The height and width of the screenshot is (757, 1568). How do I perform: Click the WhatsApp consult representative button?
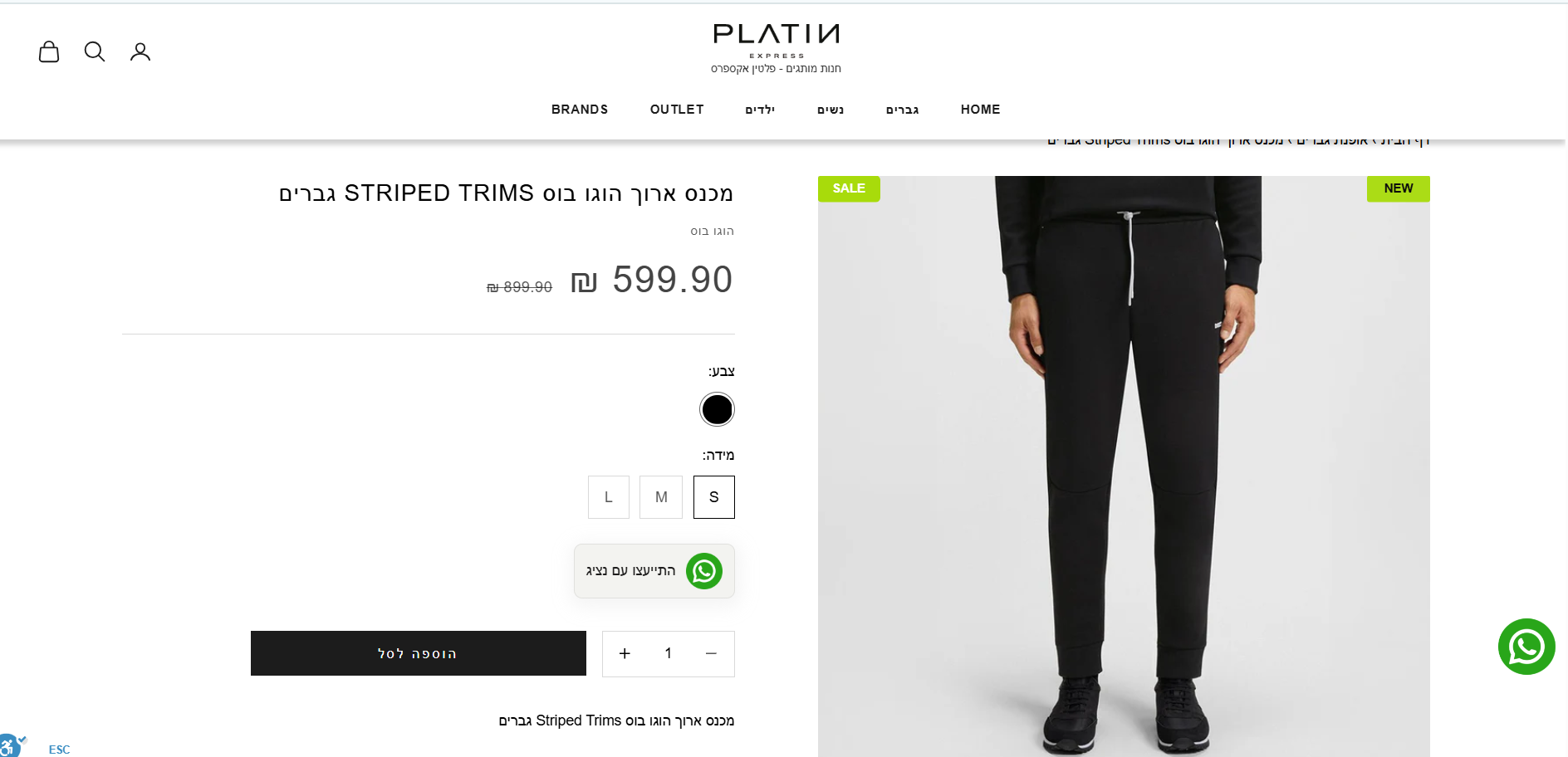point(654,571)
